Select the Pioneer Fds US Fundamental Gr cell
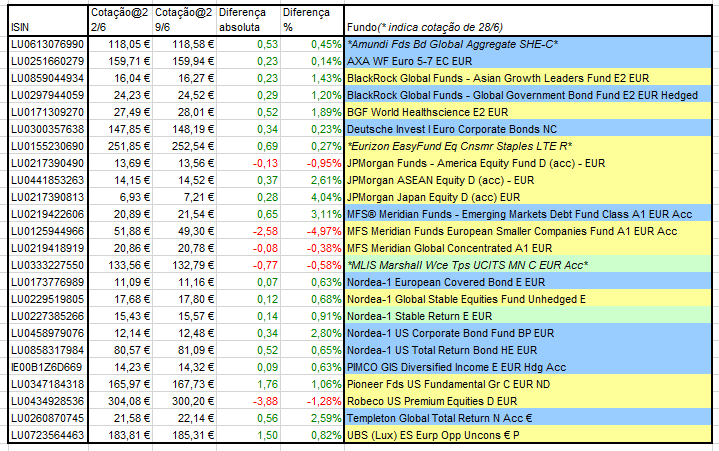This screenshot has width=719, height=451. pyautogui.click(x=528, y=384)
